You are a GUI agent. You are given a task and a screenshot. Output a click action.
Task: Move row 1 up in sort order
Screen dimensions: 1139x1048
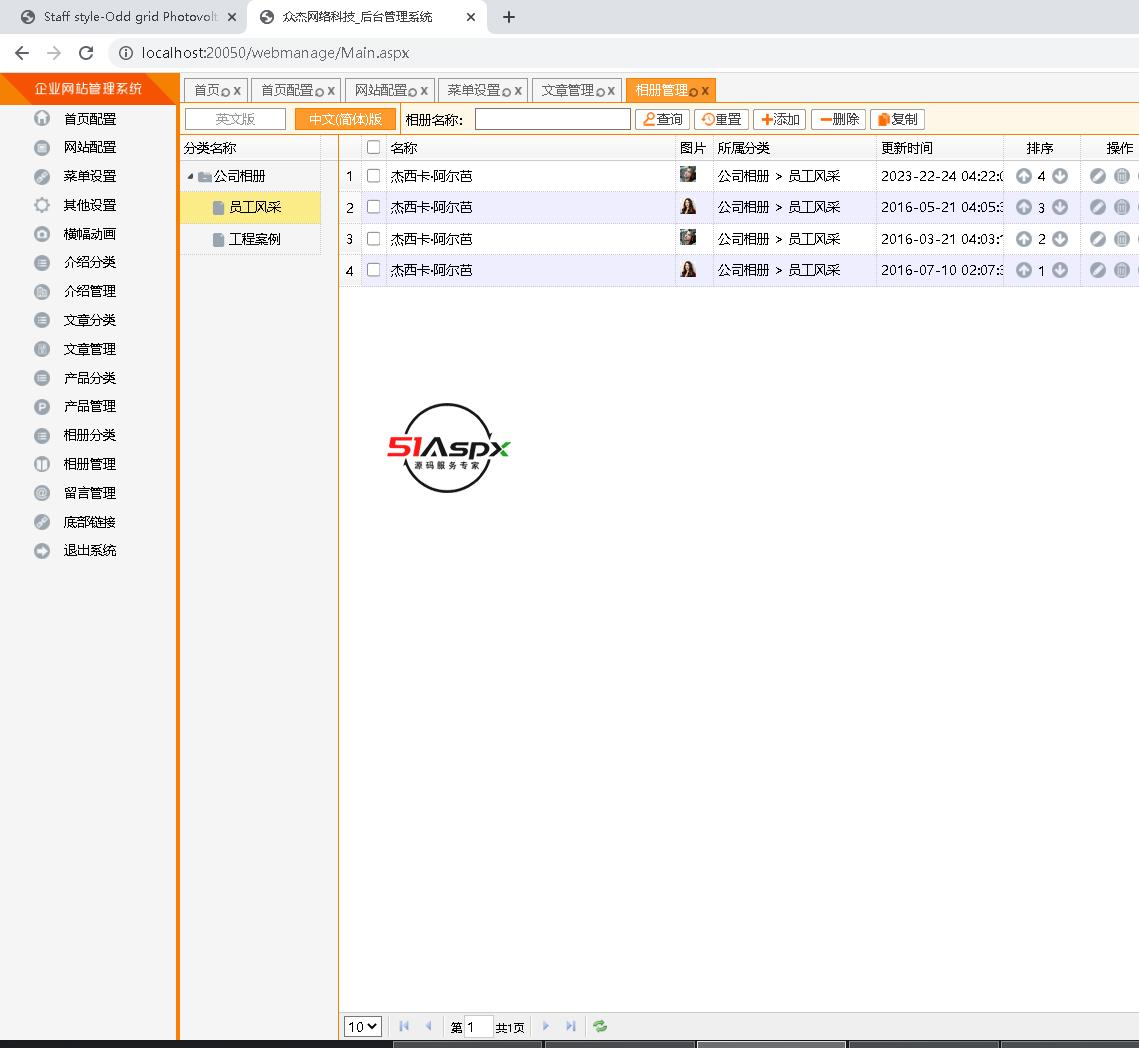[x=1023, y=176]
